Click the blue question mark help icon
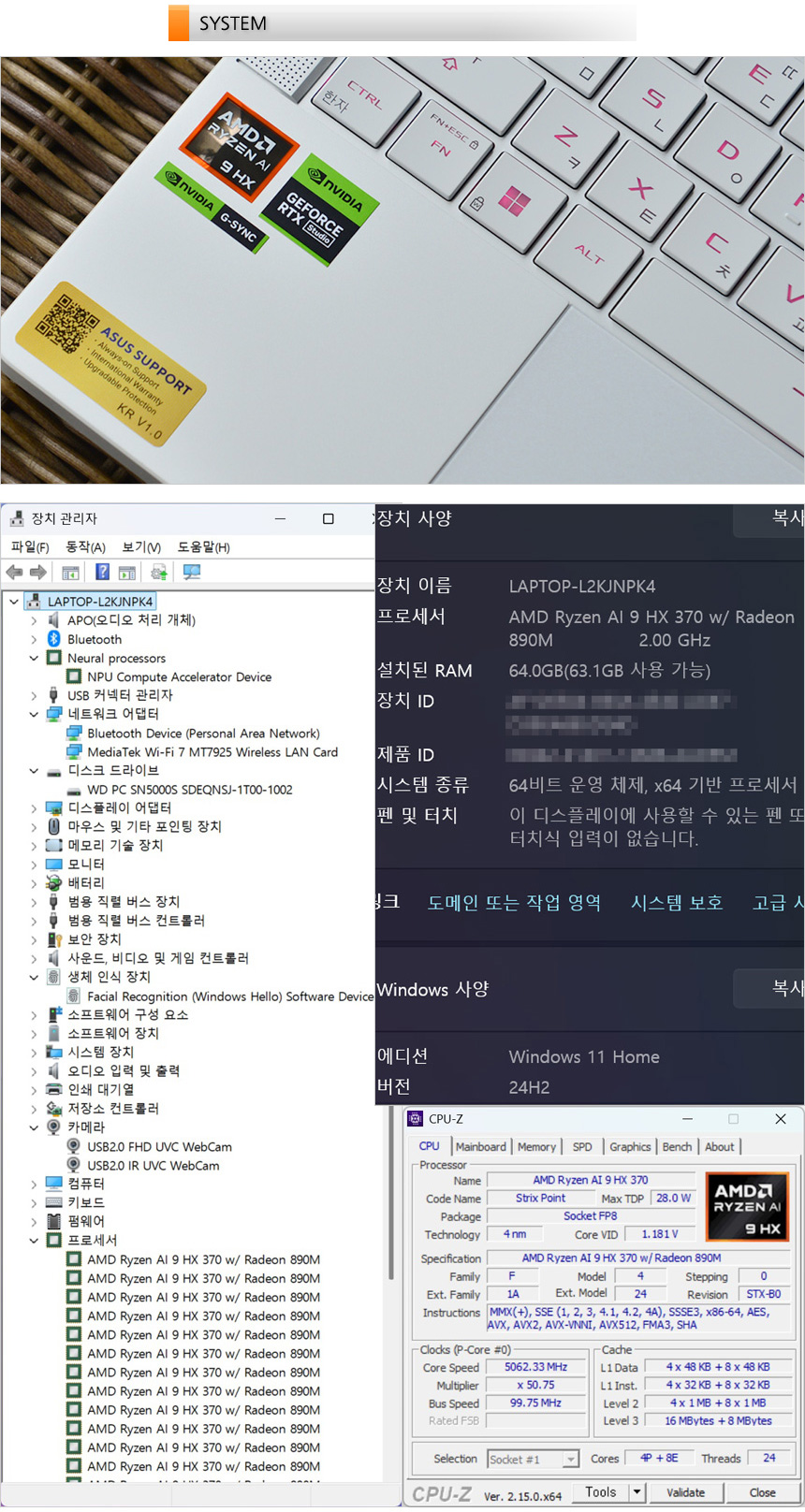Screen dimensions: 805x1512 point(103,572)
